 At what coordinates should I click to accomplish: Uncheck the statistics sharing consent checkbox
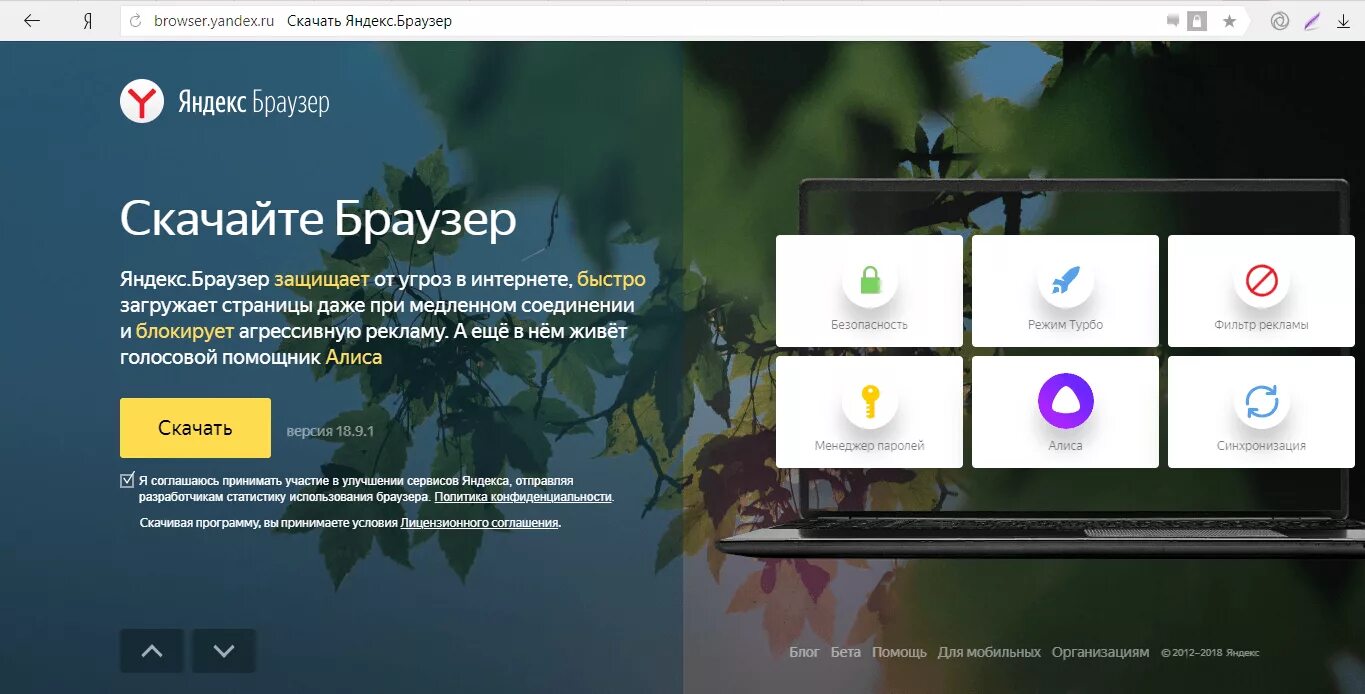point(127,480)
